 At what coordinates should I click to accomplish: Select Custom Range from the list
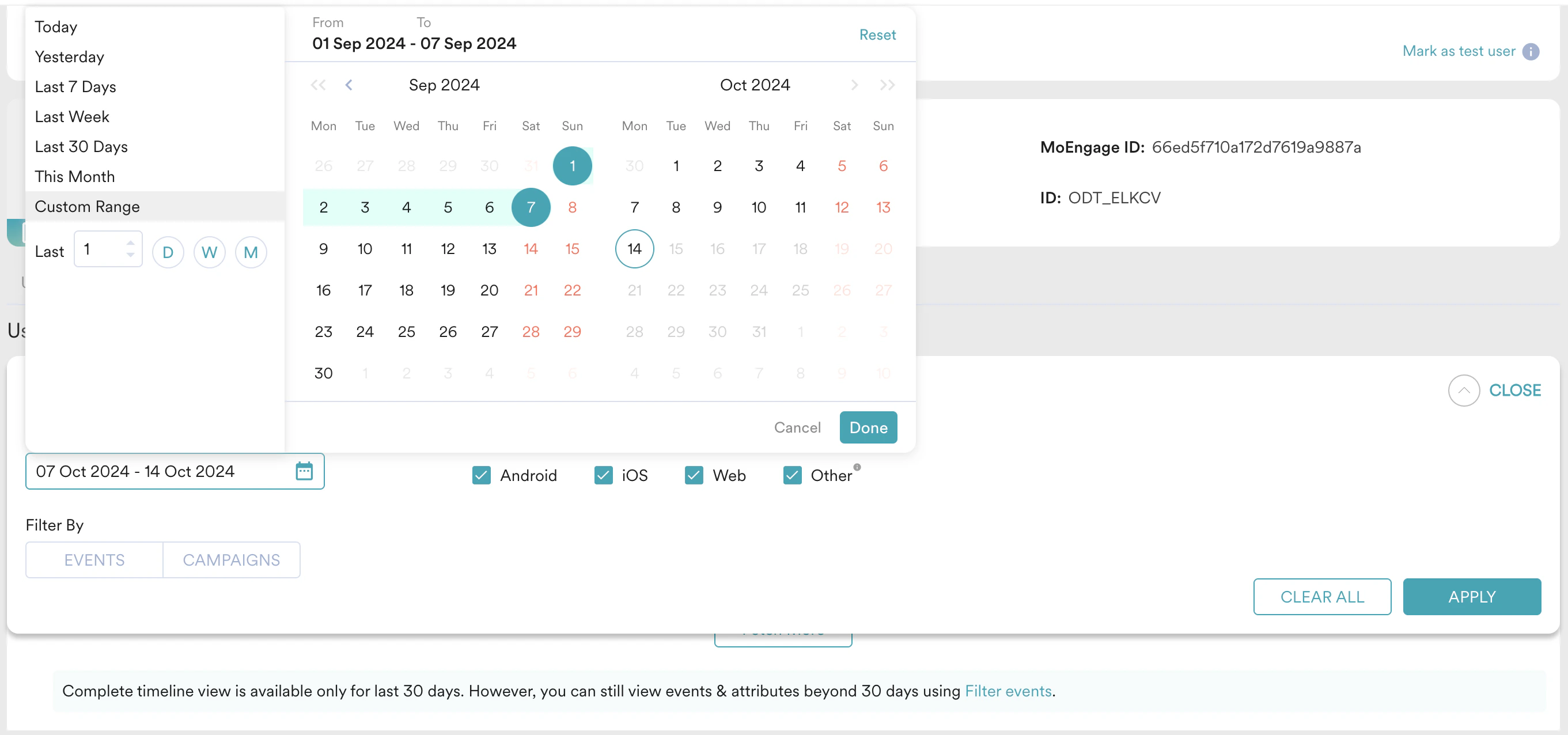(x=87, y=206)
